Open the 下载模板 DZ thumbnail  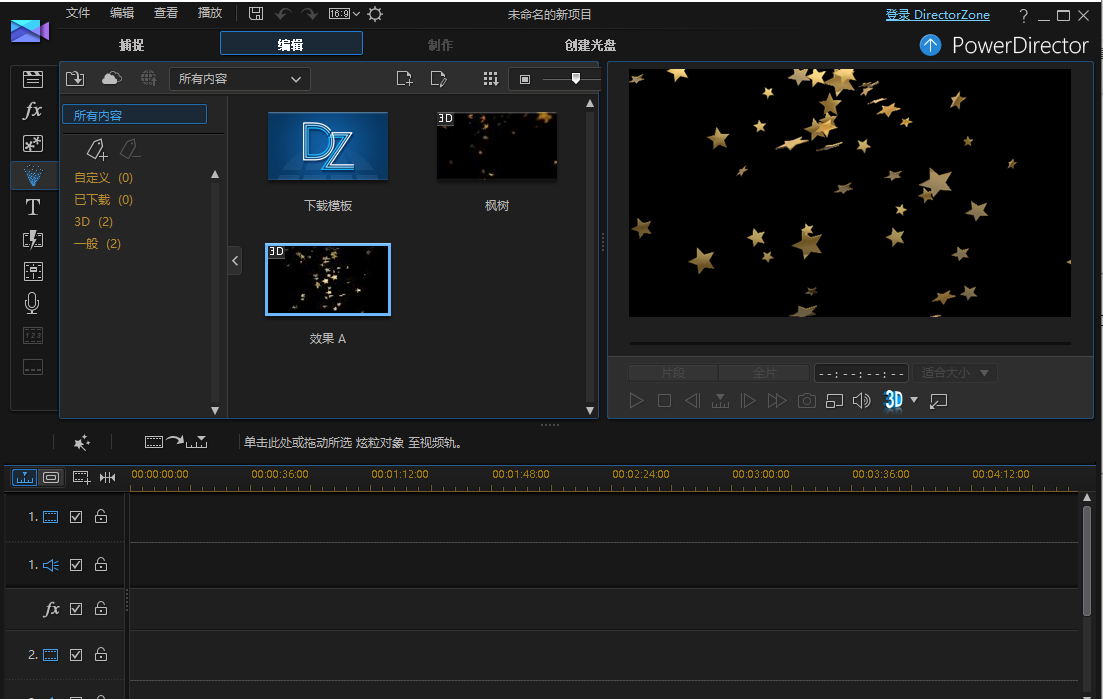coord(328,146)
